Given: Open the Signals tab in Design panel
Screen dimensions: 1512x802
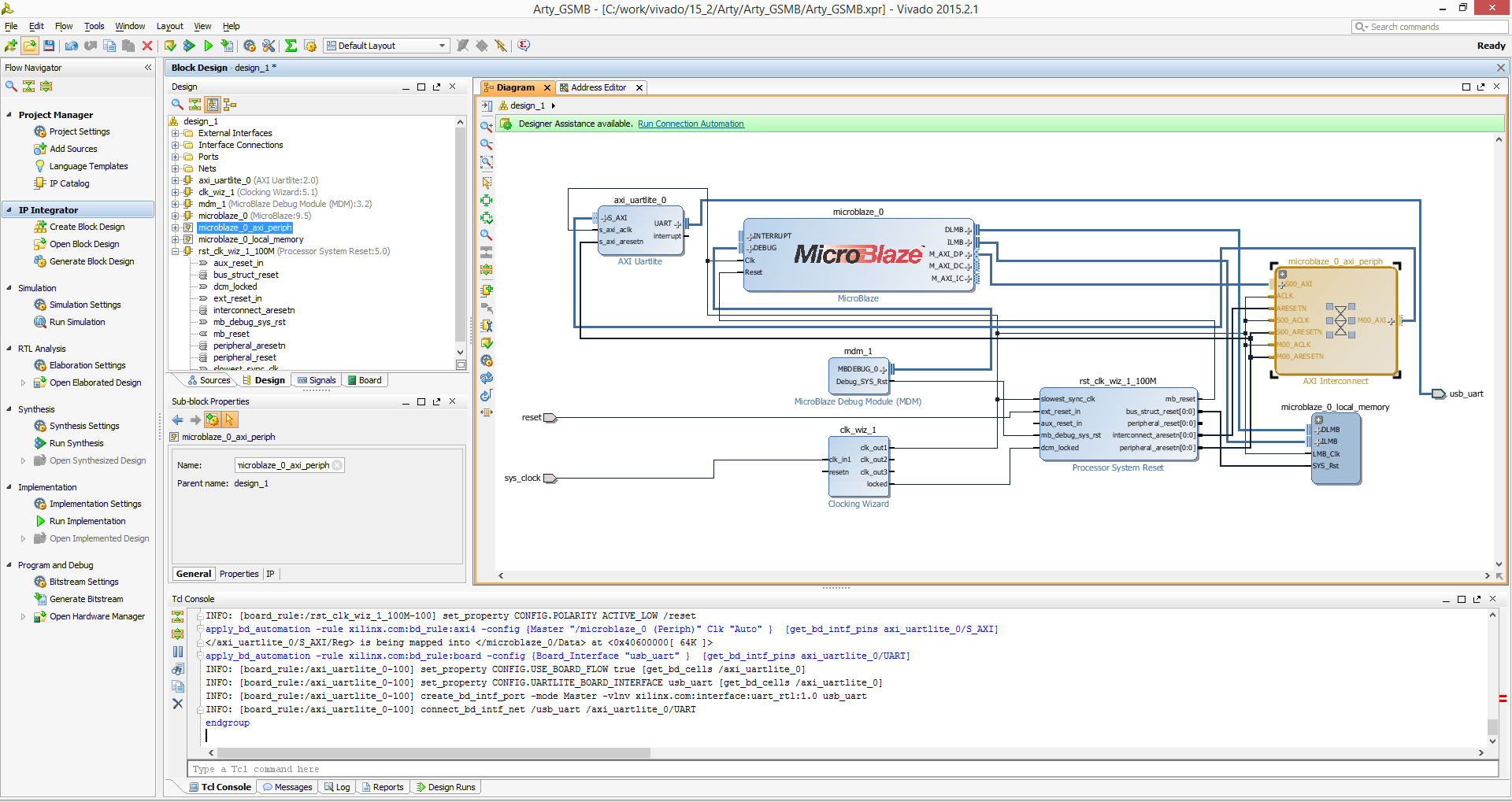Looking at the screenshot, I should tap(317, 380).
